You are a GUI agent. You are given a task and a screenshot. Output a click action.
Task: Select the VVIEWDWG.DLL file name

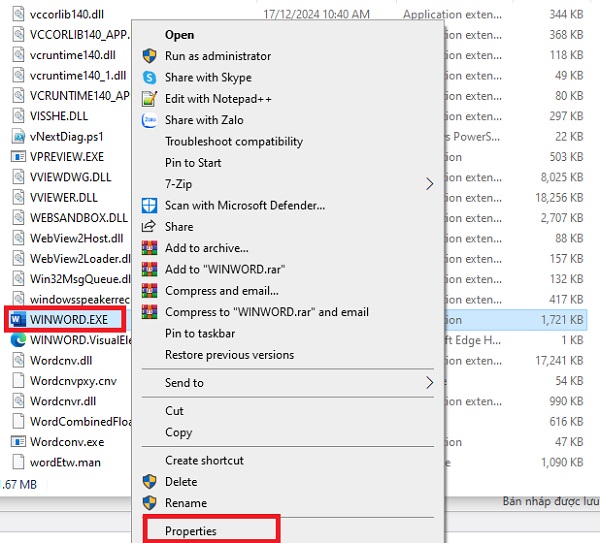[70, 177]
